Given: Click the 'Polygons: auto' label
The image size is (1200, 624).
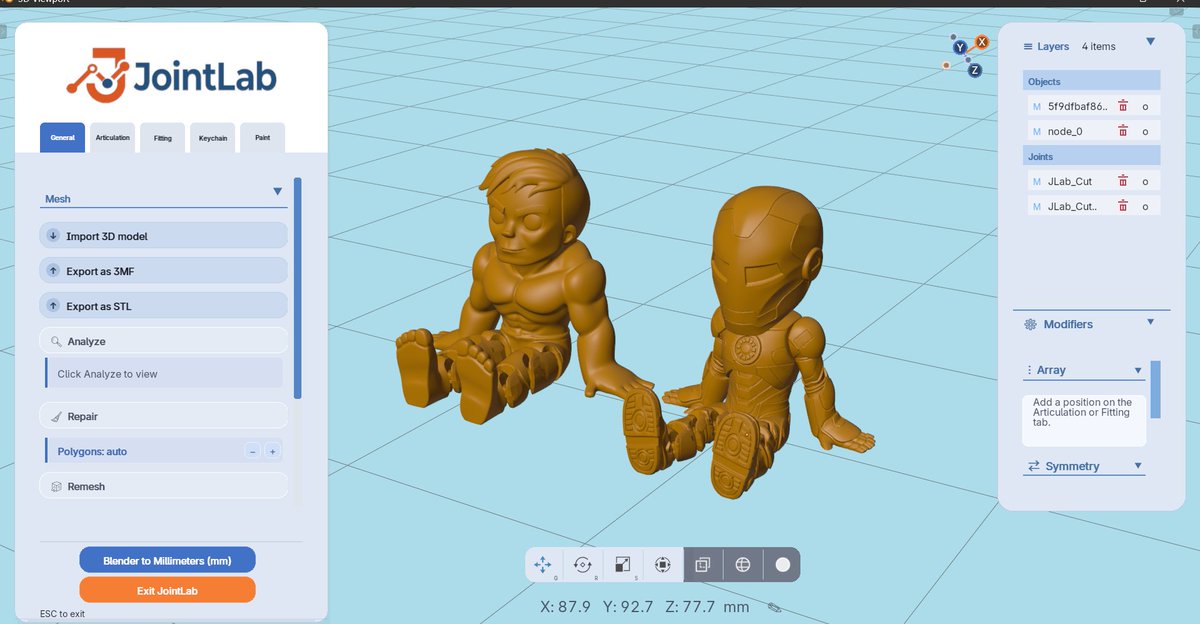Looking at the screenshot, I should pyautogui.click(x=92, y=452).
